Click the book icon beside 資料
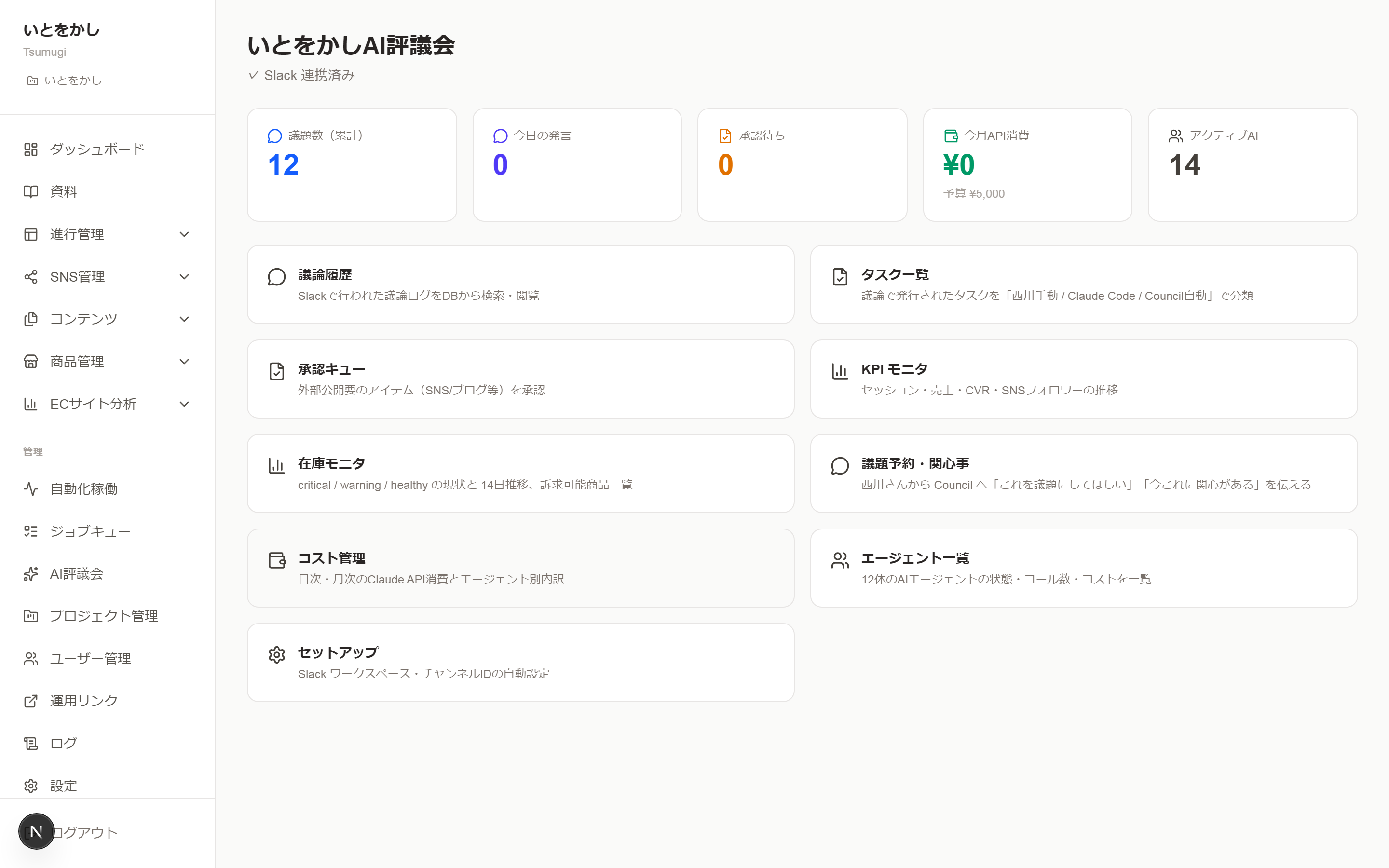This screenshot has height=868, width=1389. pos(31,192)
